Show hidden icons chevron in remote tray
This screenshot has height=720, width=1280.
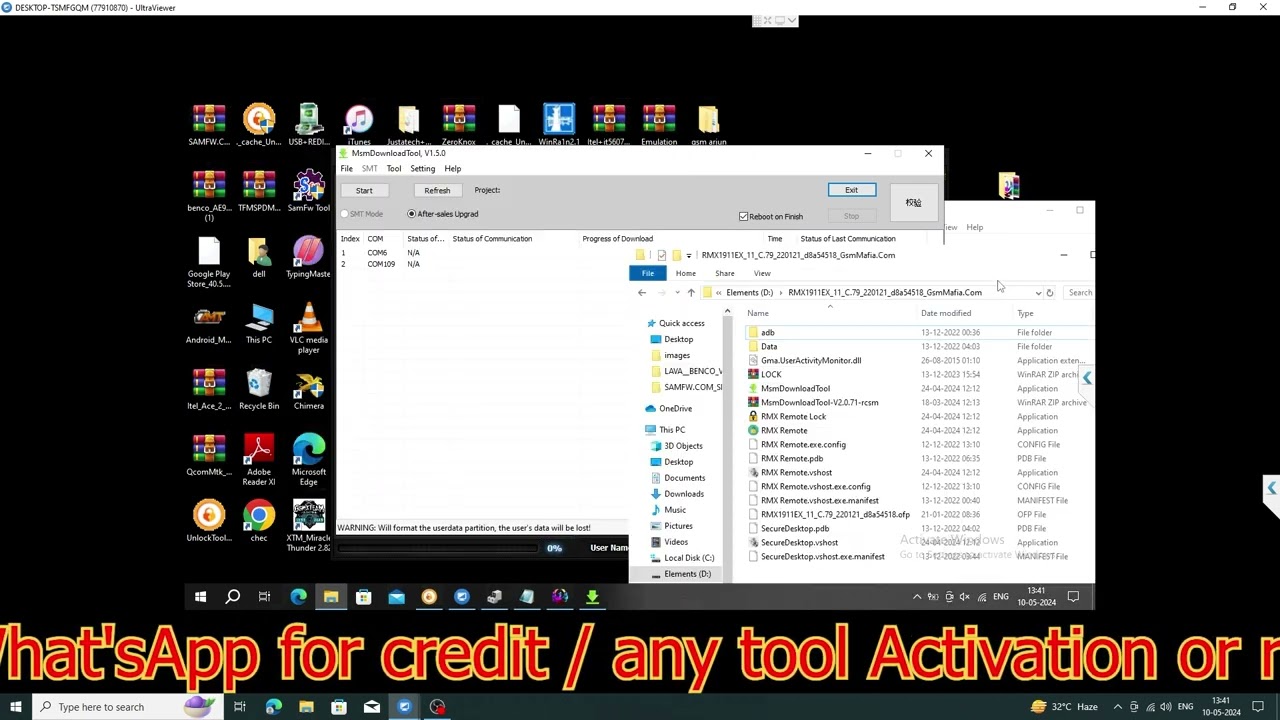click(x=917, y=597)
